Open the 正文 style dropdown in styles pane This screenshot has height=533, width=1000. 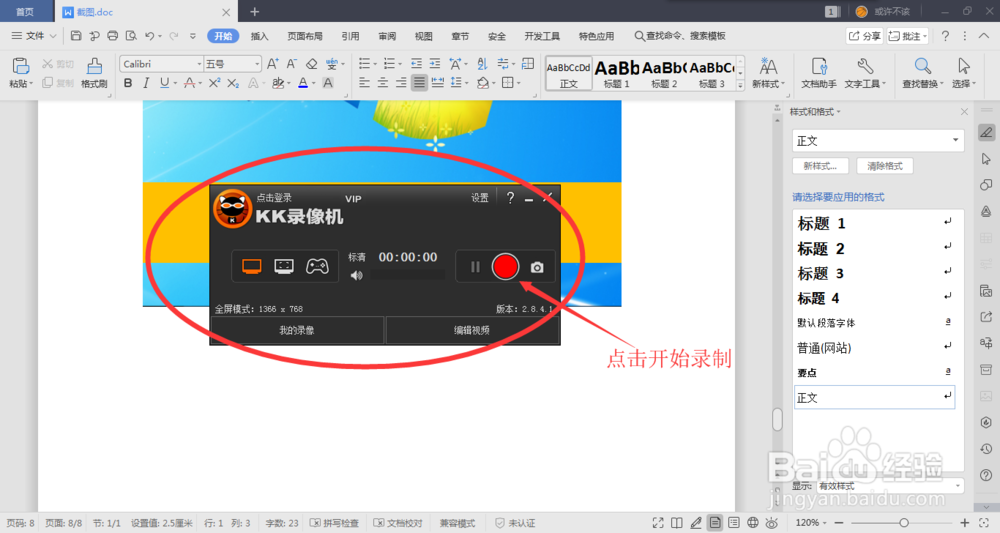click(955, 140)
